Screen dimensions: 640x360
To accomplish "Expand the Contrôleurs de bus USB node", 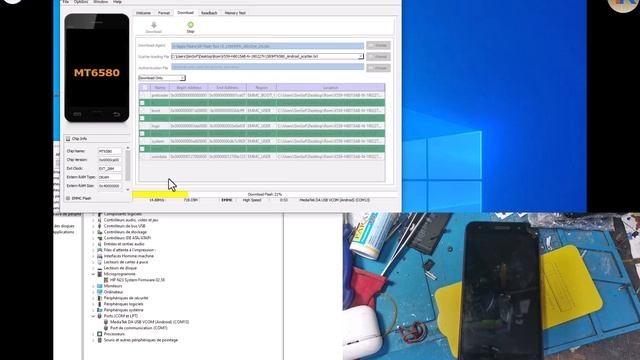I will (x=93, y=226).
